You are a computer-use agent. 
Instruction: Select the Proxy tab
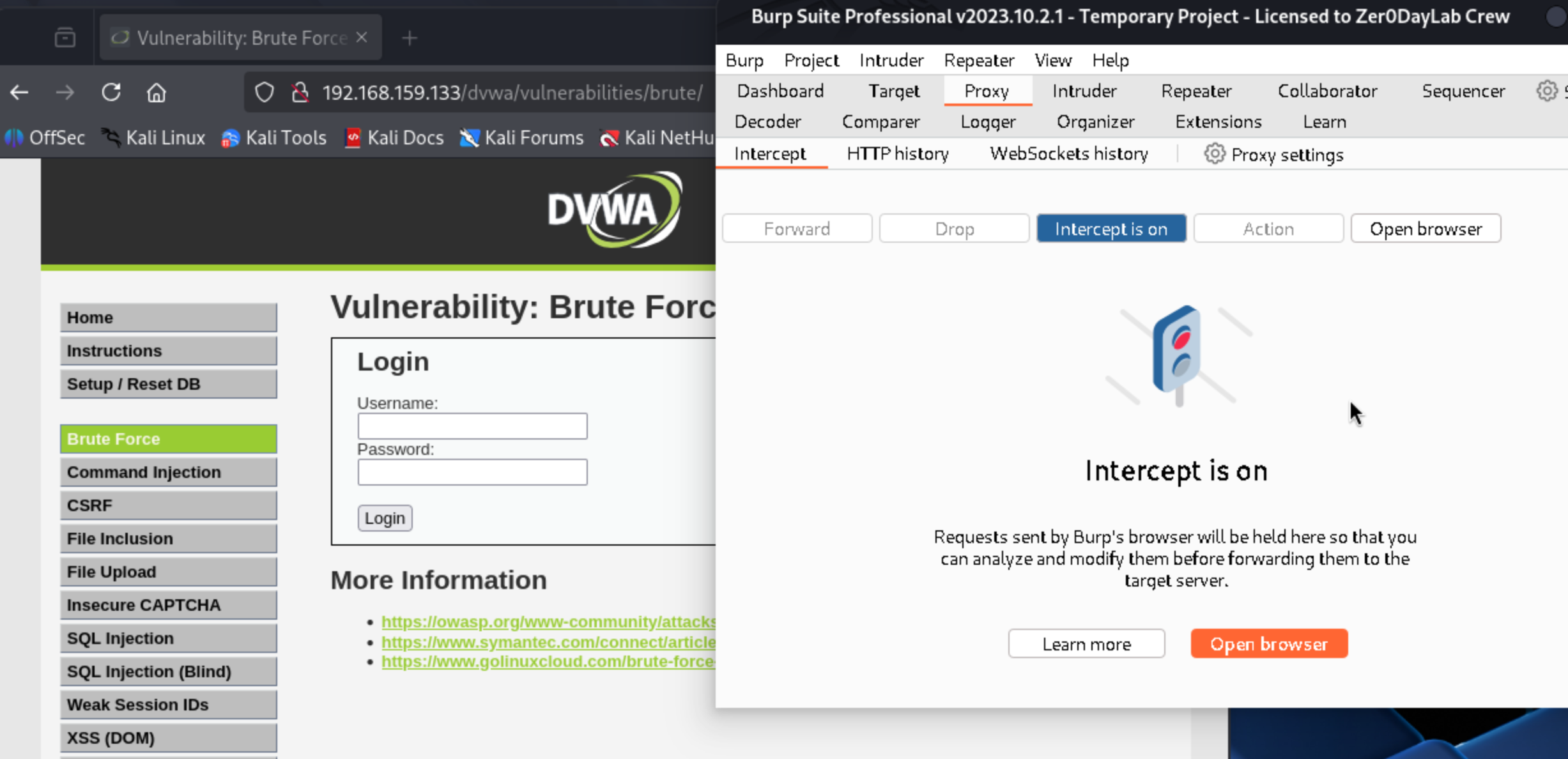[x=987, y=91]
